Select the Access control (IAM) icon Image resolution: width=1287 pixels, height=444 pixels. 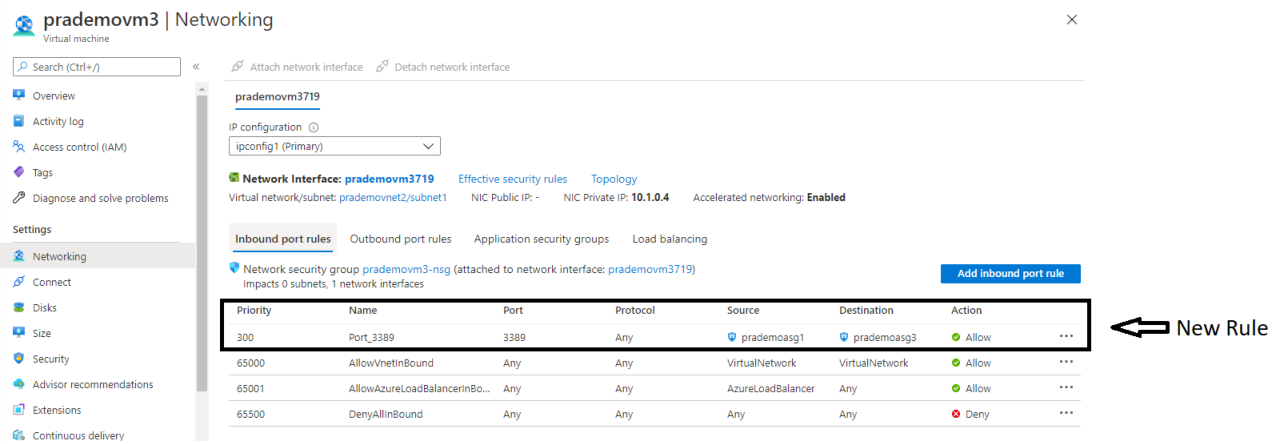point(19,147)
